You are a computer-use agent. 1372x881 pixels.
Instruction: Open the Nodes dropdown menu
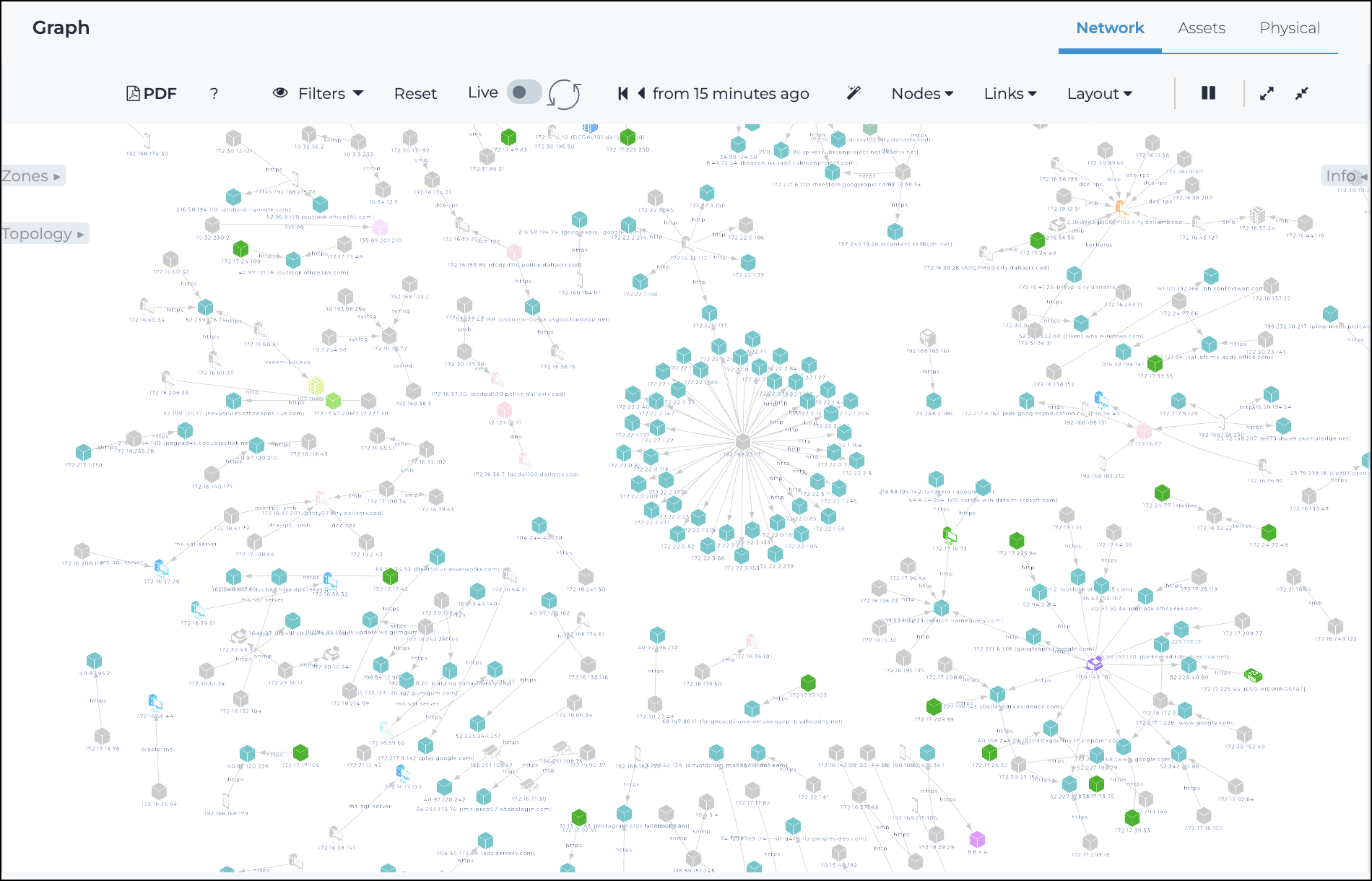tap(922, 93)
